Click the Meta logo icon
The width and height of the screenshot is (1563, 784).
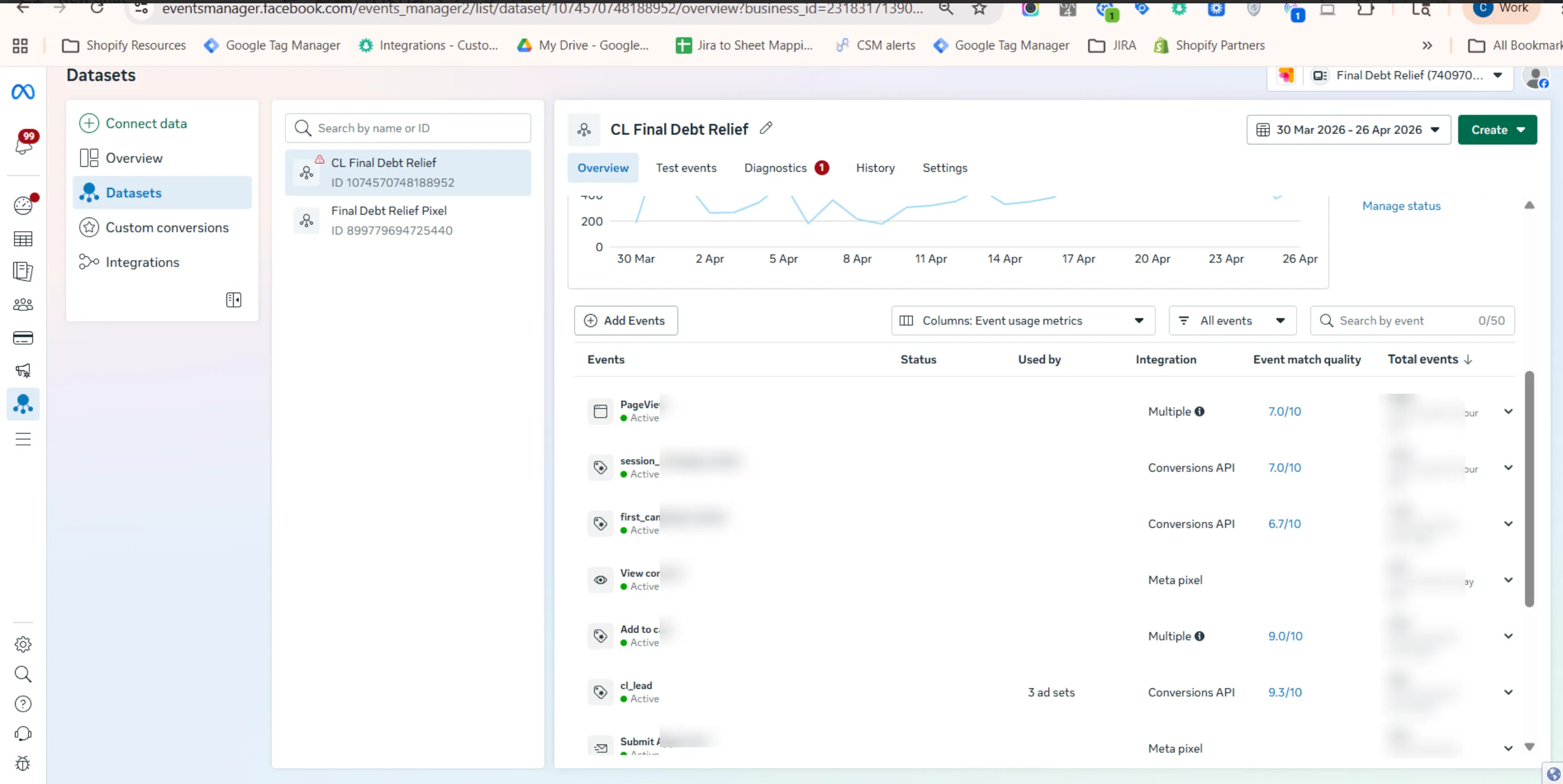(x=23, y=92)
